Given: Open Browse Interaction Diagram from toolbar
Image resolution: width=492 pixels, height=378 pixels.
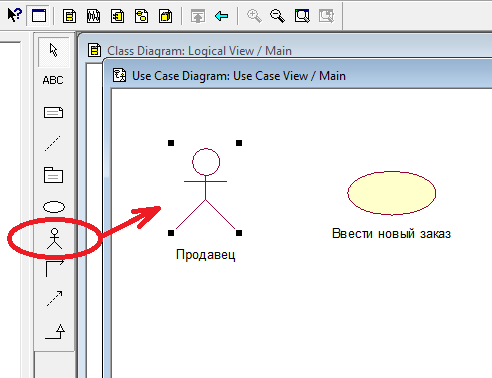Looking at the screenshot, I should tap(93, 16).
